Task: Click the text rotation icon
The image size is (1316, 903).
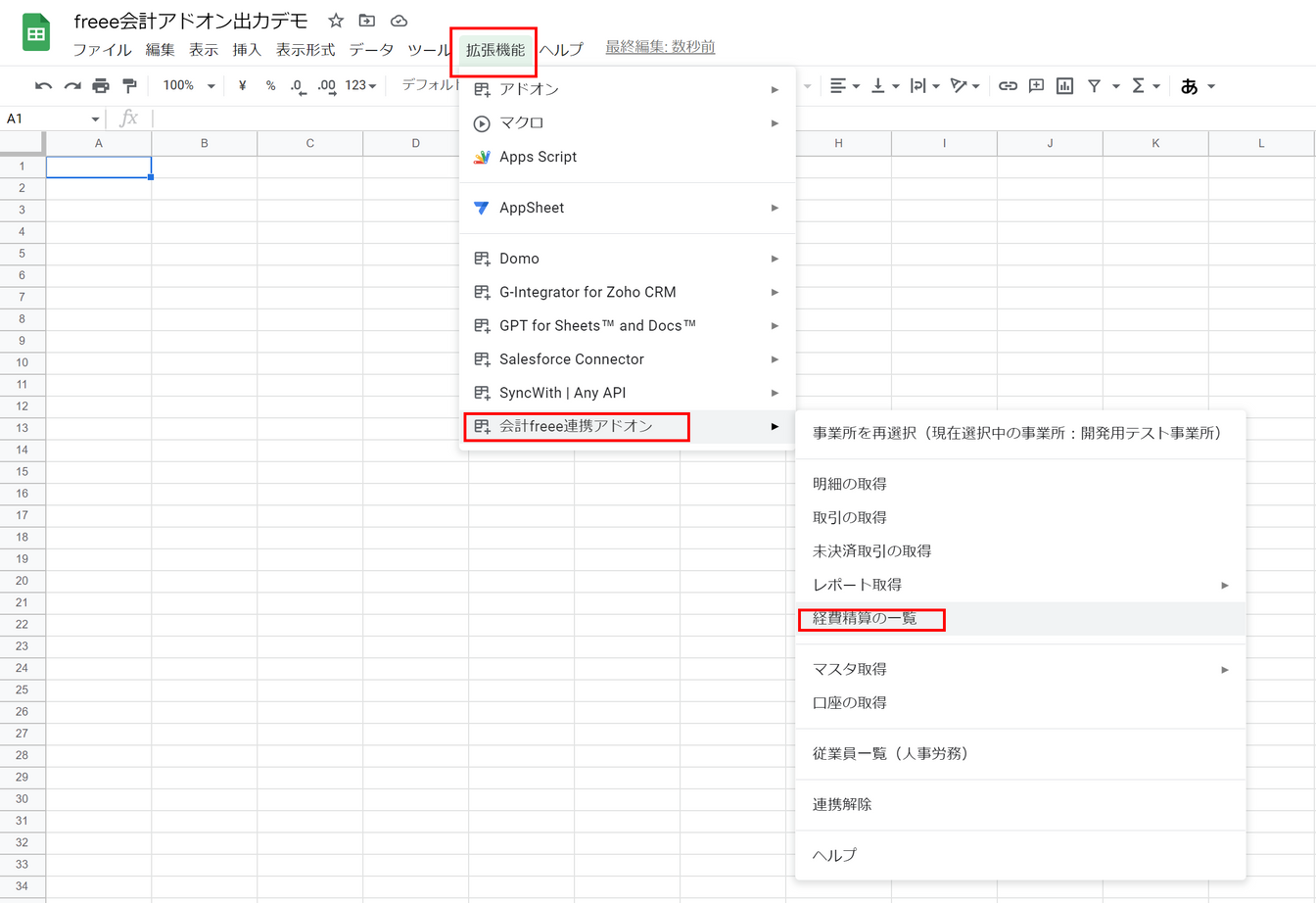Action: [959, 86]
